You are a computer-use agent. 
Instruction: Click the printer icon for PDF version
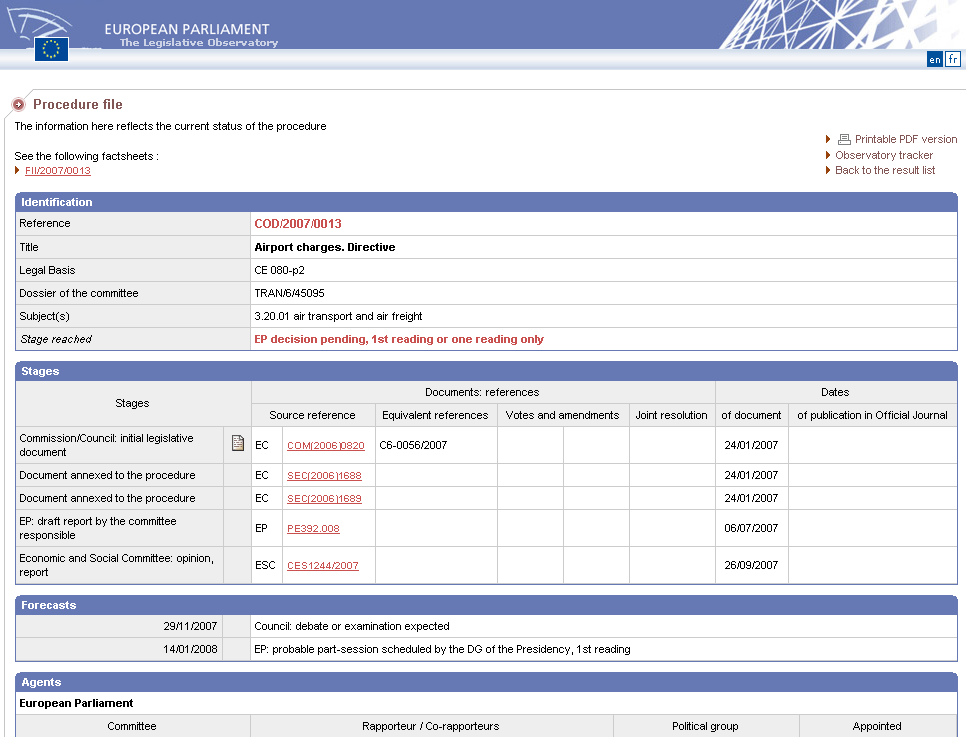coord(844,139)
